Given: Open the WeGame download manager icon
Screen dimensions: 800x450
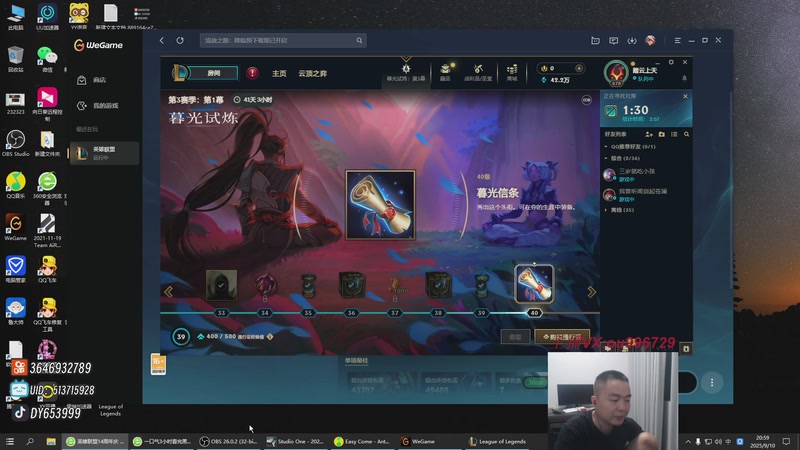Looking at the screenshot, I should 632,40.
